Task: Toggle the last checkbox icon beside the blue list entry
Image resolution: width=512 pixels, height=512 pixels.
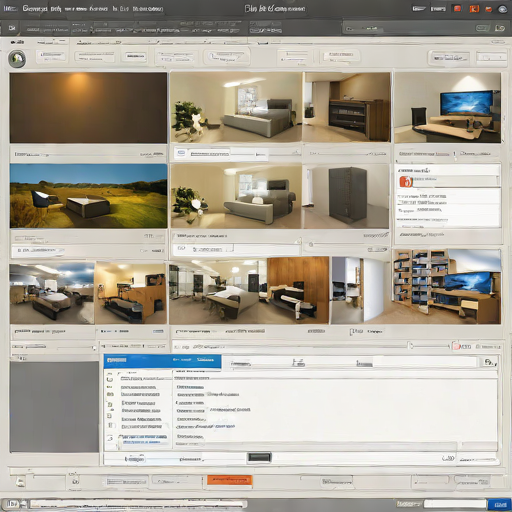Action: 111,438
